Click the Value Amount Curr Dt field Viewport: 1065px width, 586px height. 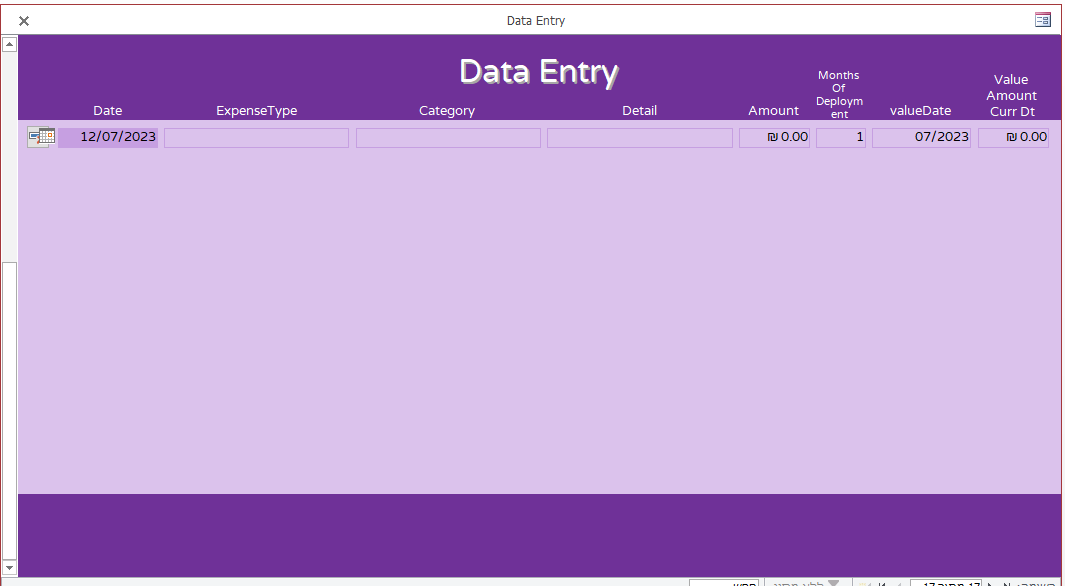pos(1013,138)
